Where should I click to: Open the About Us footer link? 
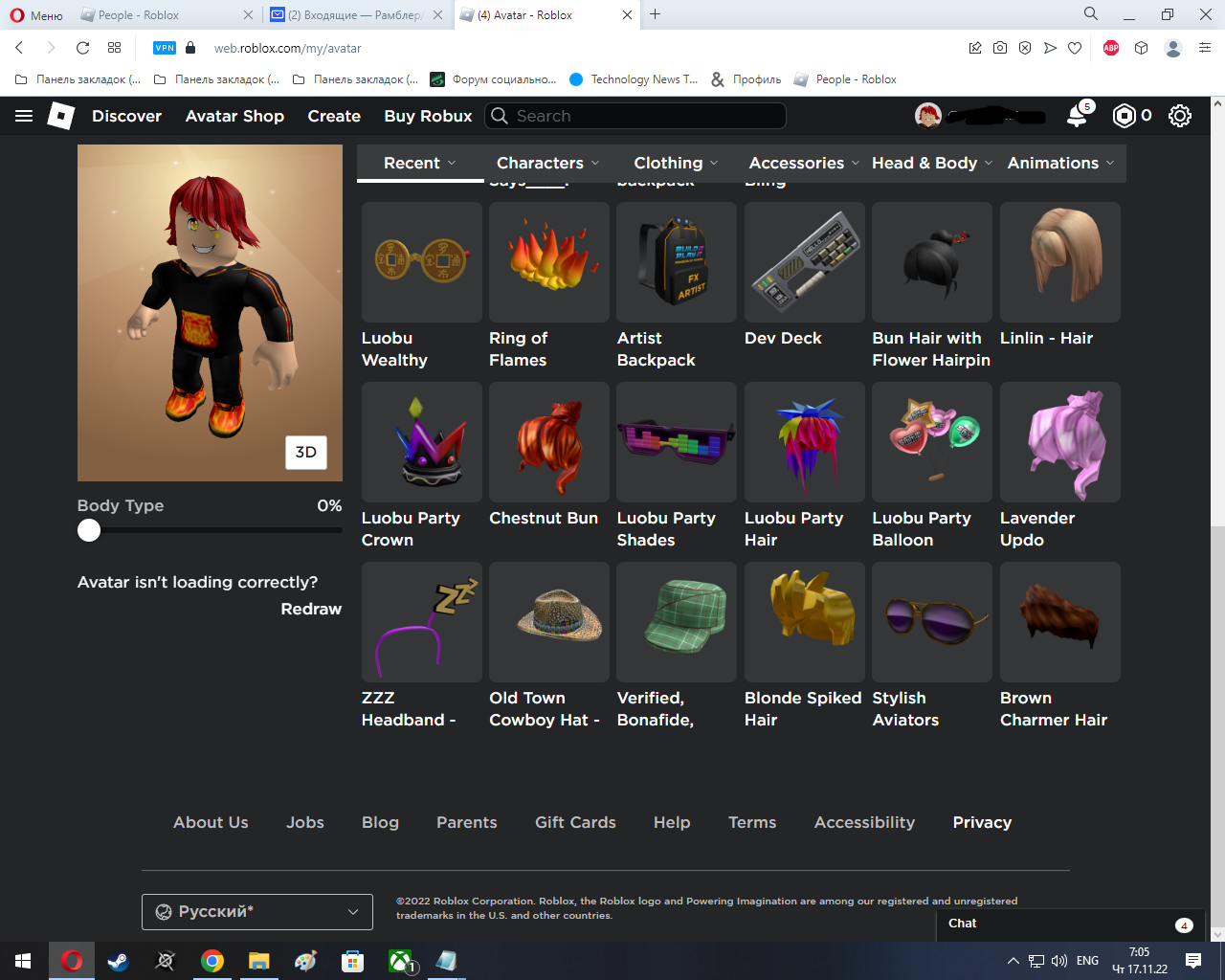point(211,822)
